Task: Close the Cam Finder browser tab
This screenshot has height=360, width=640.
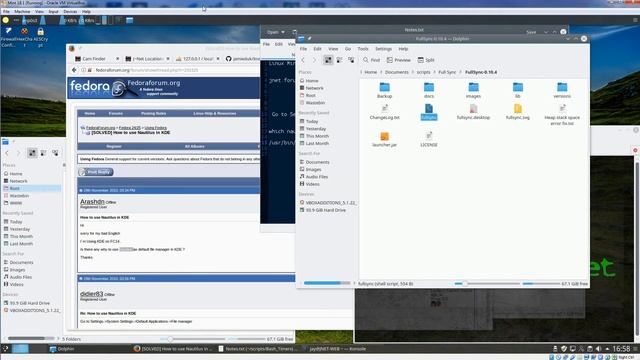Action: click(x=118, y=59)
